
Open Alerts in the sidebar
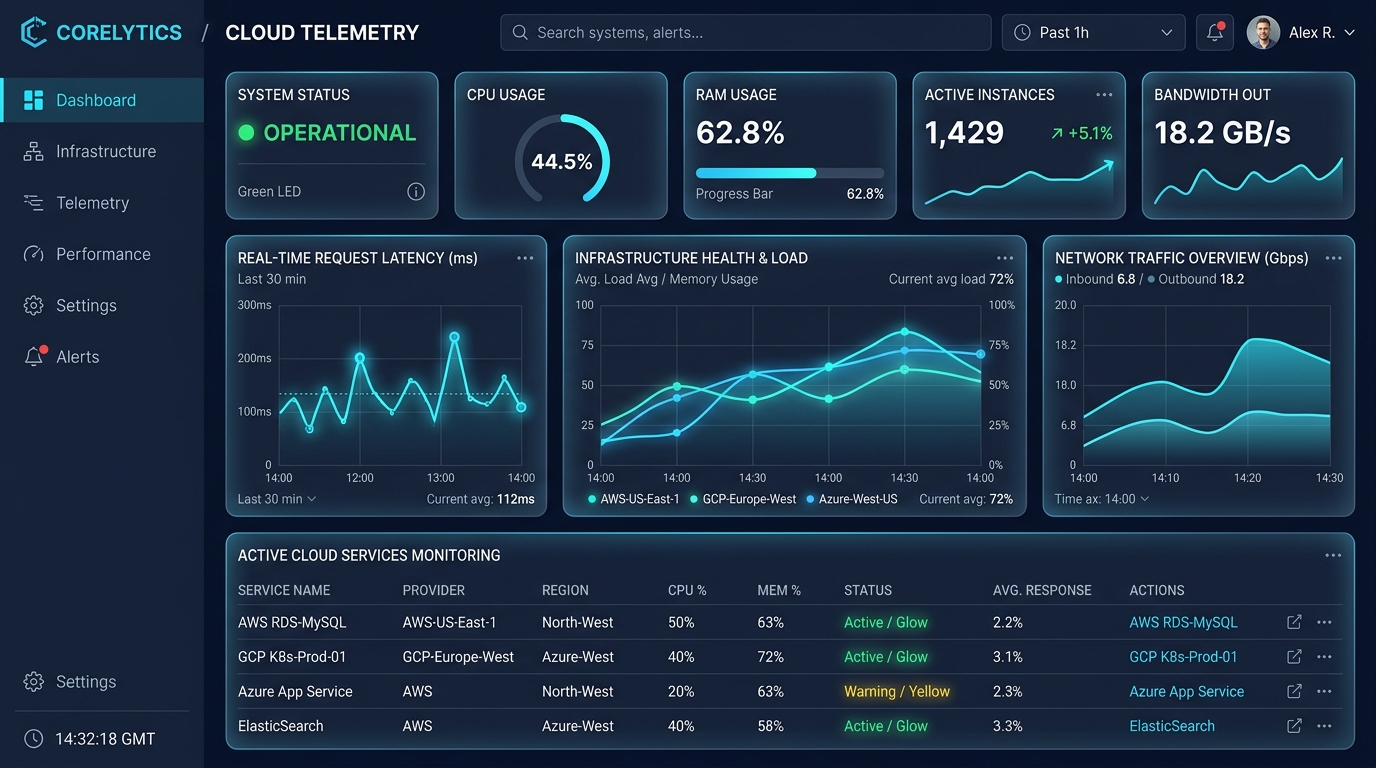[x=102, y=356]
